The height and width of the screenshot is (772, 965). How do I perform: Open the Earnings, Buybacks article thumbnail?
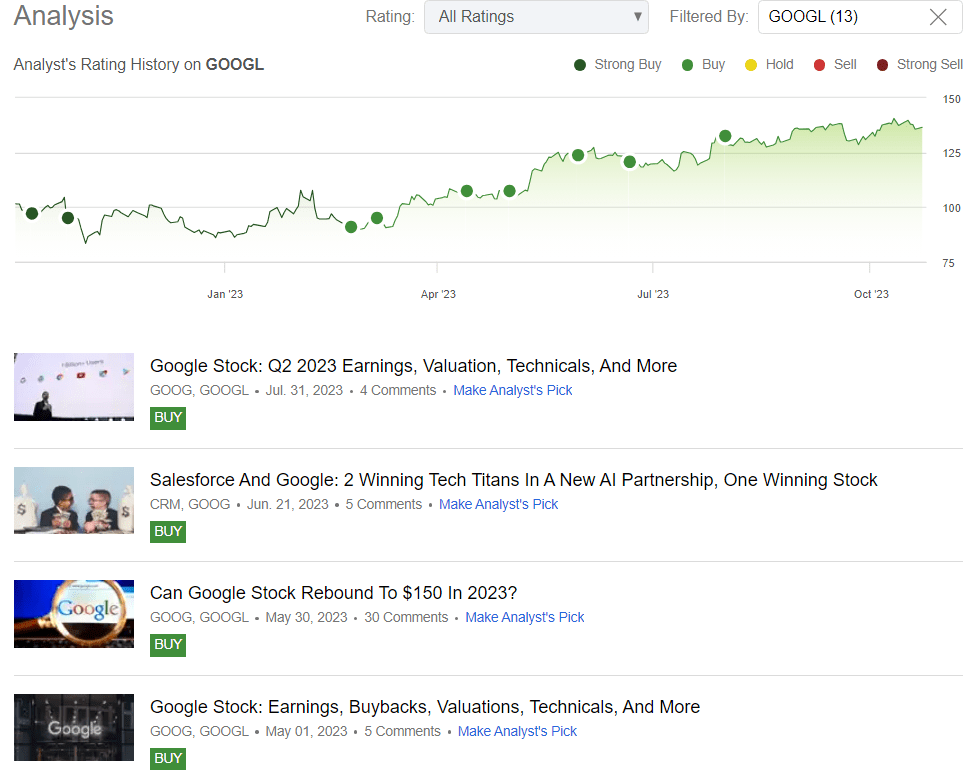click(74, 727)
